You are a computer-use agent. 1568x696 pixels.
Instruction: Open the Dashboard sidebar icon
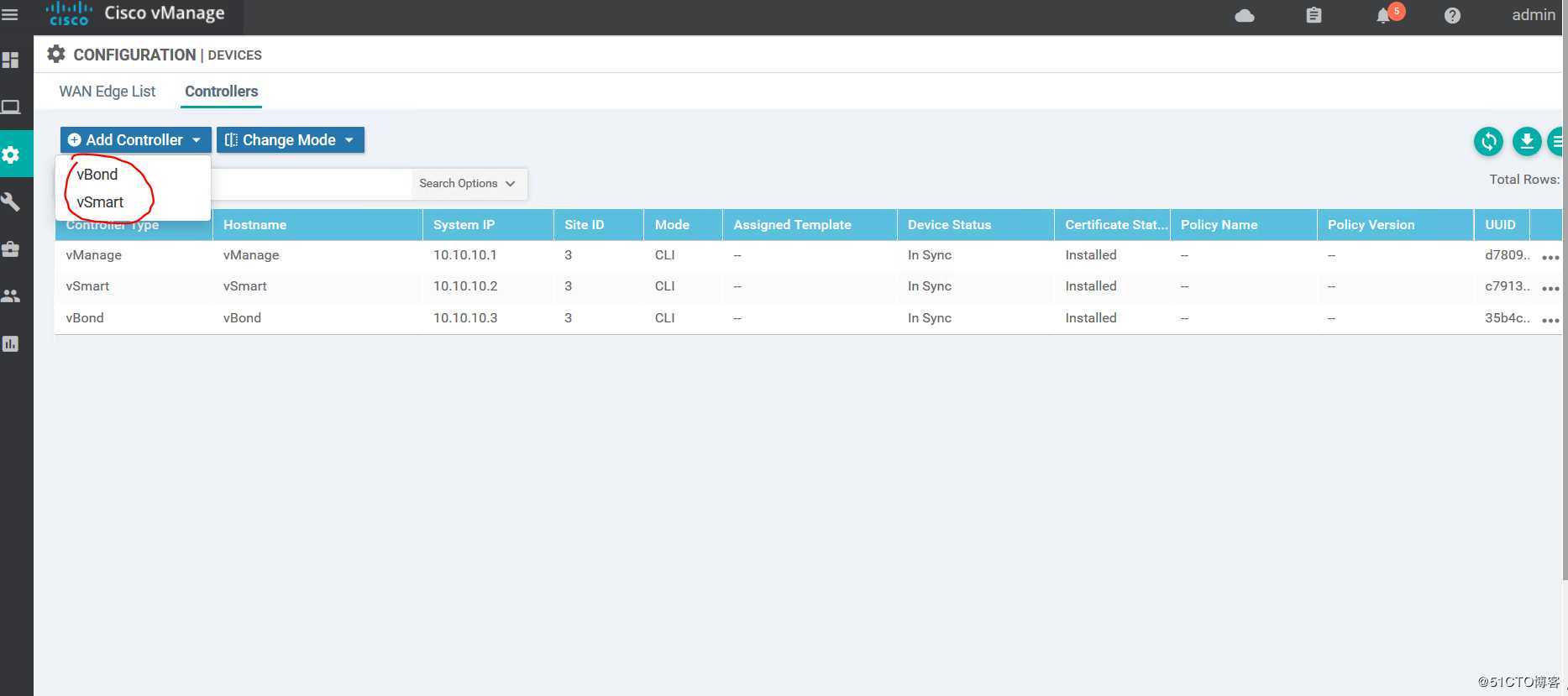pos(11,60)
